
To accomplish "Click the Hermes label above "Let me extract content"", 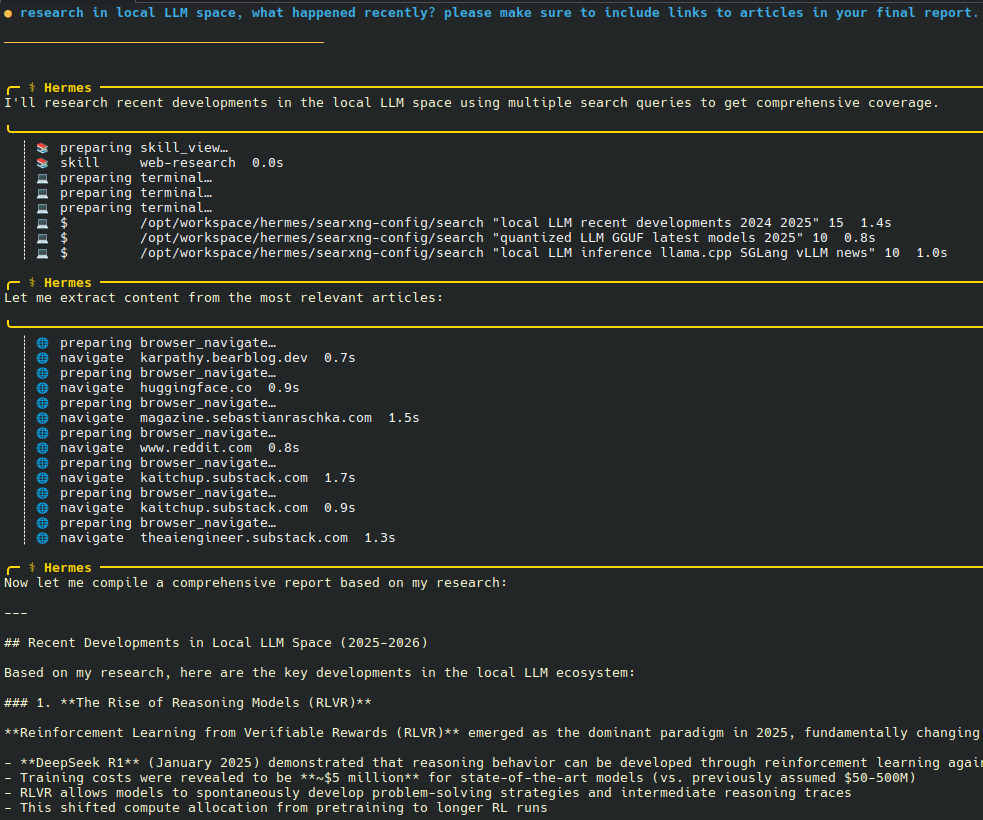I will pyautogui.click(x=68, y=283).
